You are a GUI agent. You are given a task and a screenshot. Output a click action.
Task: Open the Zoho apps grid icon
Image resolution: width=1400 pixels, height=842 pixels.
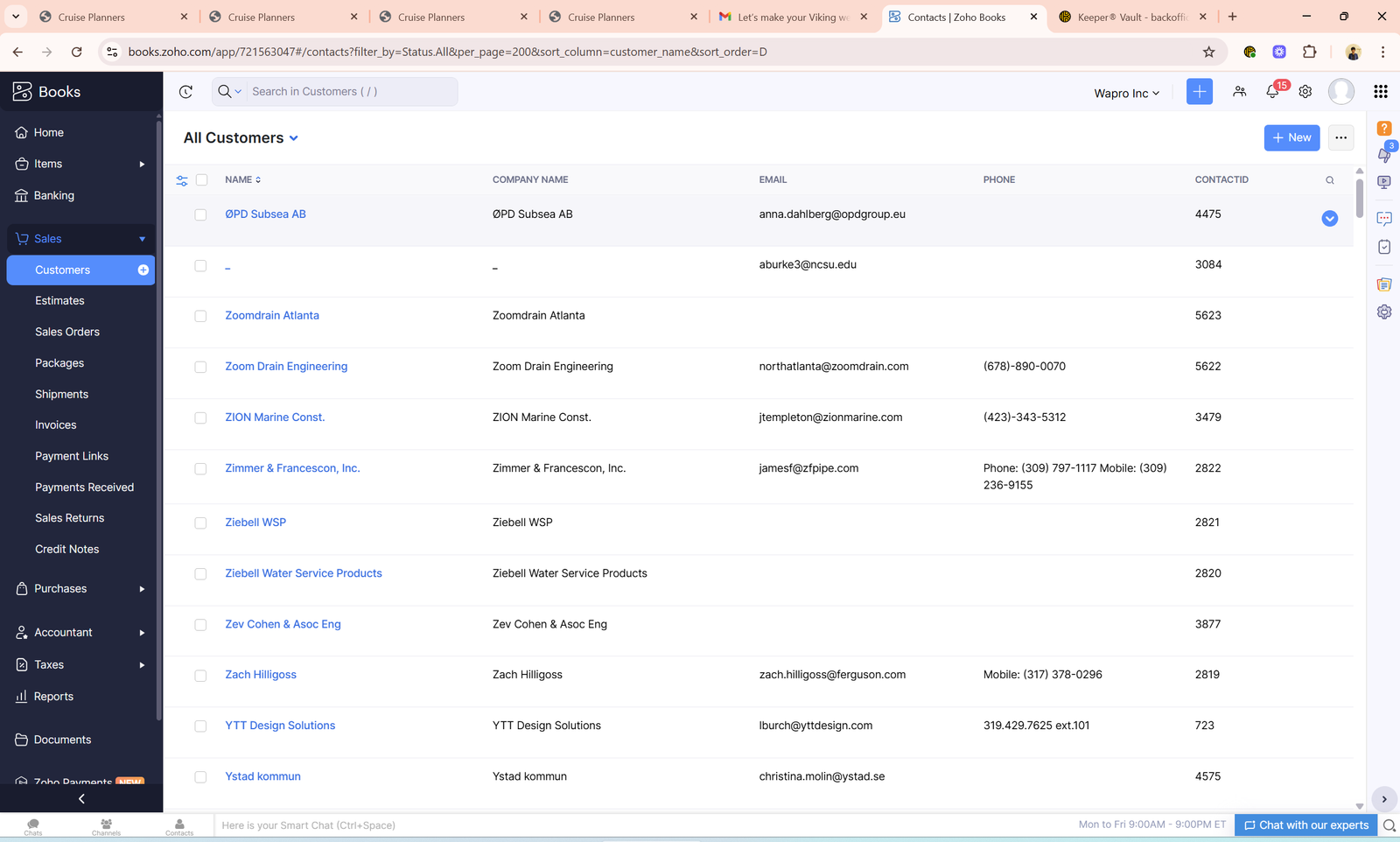(1381, 92)
